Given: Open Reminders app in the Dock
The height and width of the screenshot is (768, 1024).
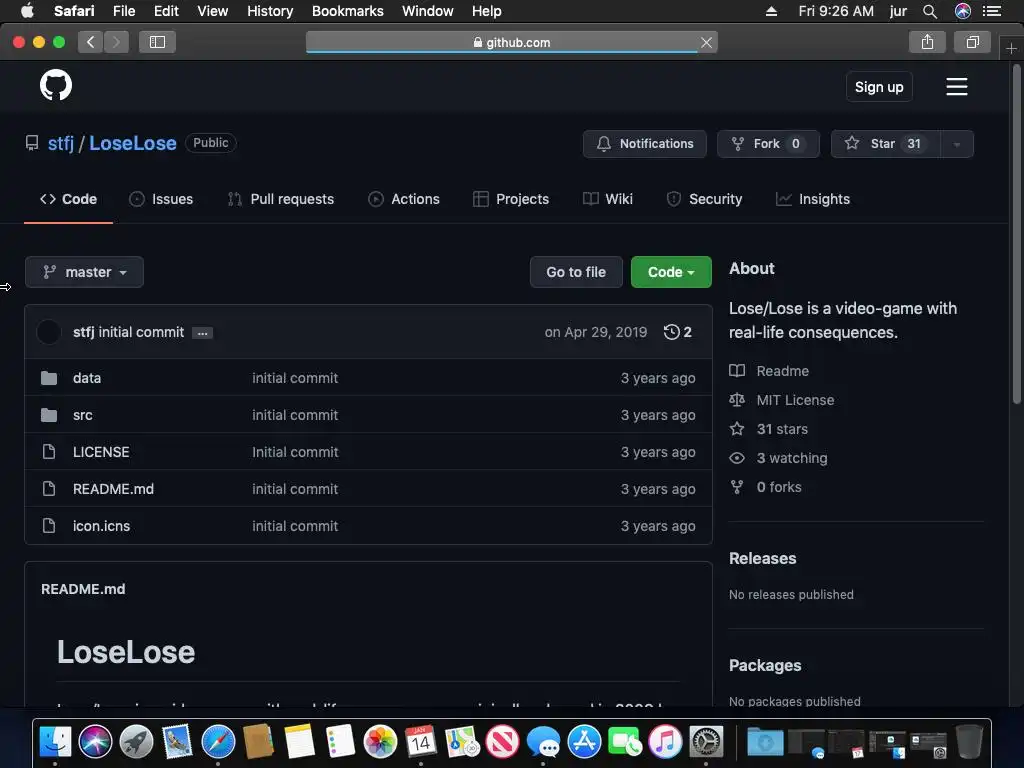Looking at the screenshot, I should click(x=340, y=742).
